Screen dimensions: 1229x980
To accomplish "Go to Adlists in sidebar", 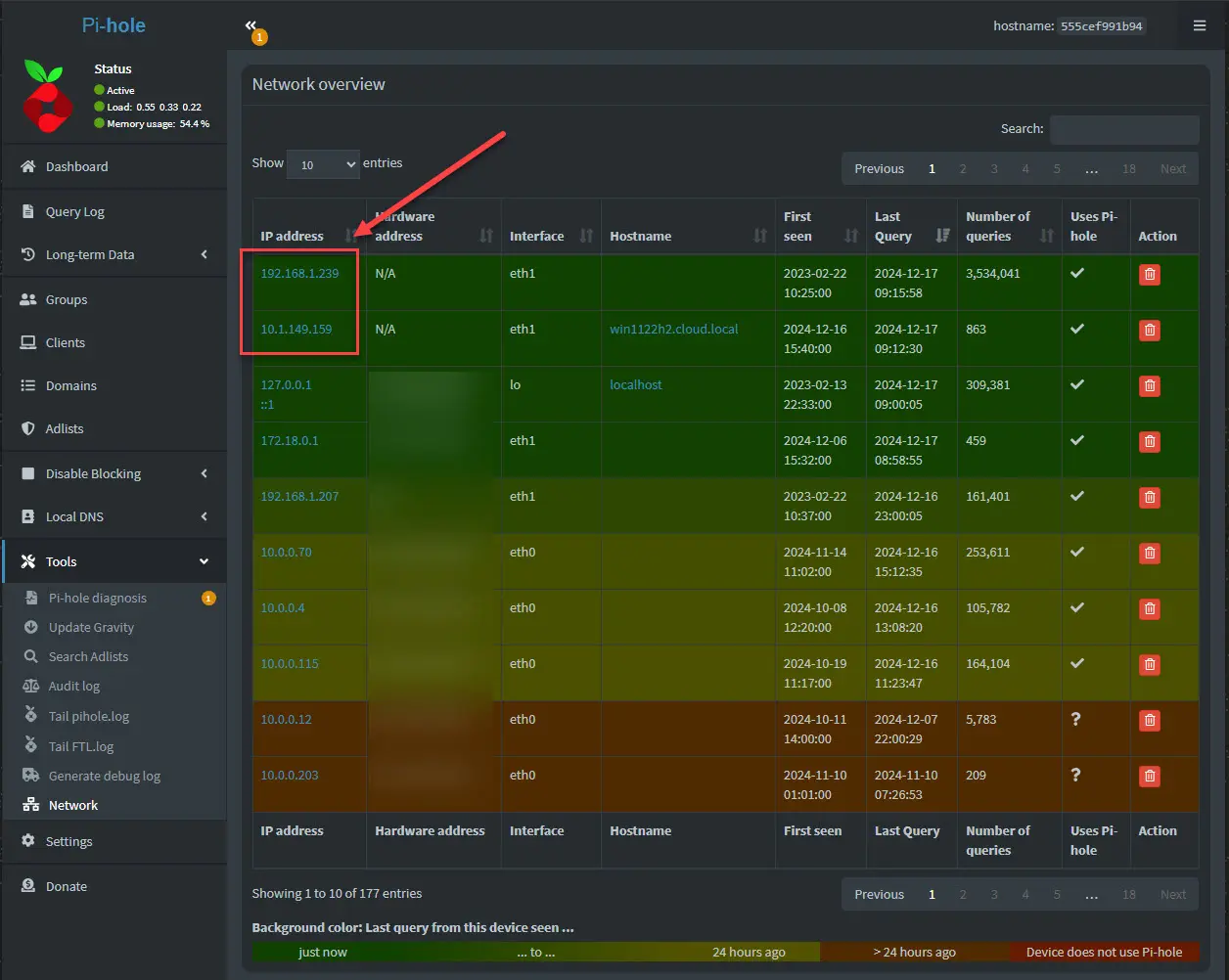I will pyautogui.click(x=65, y=429).
